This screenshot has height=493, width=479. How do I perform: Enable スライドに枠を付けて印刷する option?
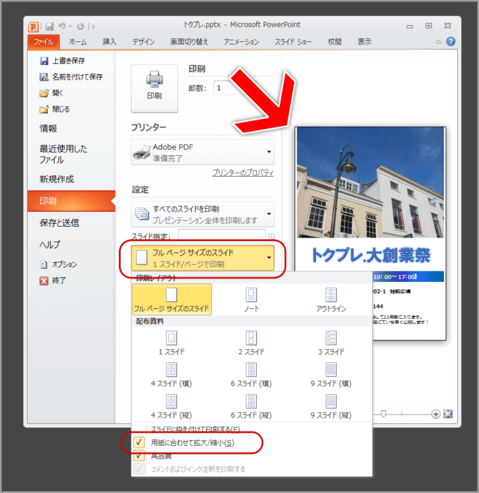click(195, 429)
